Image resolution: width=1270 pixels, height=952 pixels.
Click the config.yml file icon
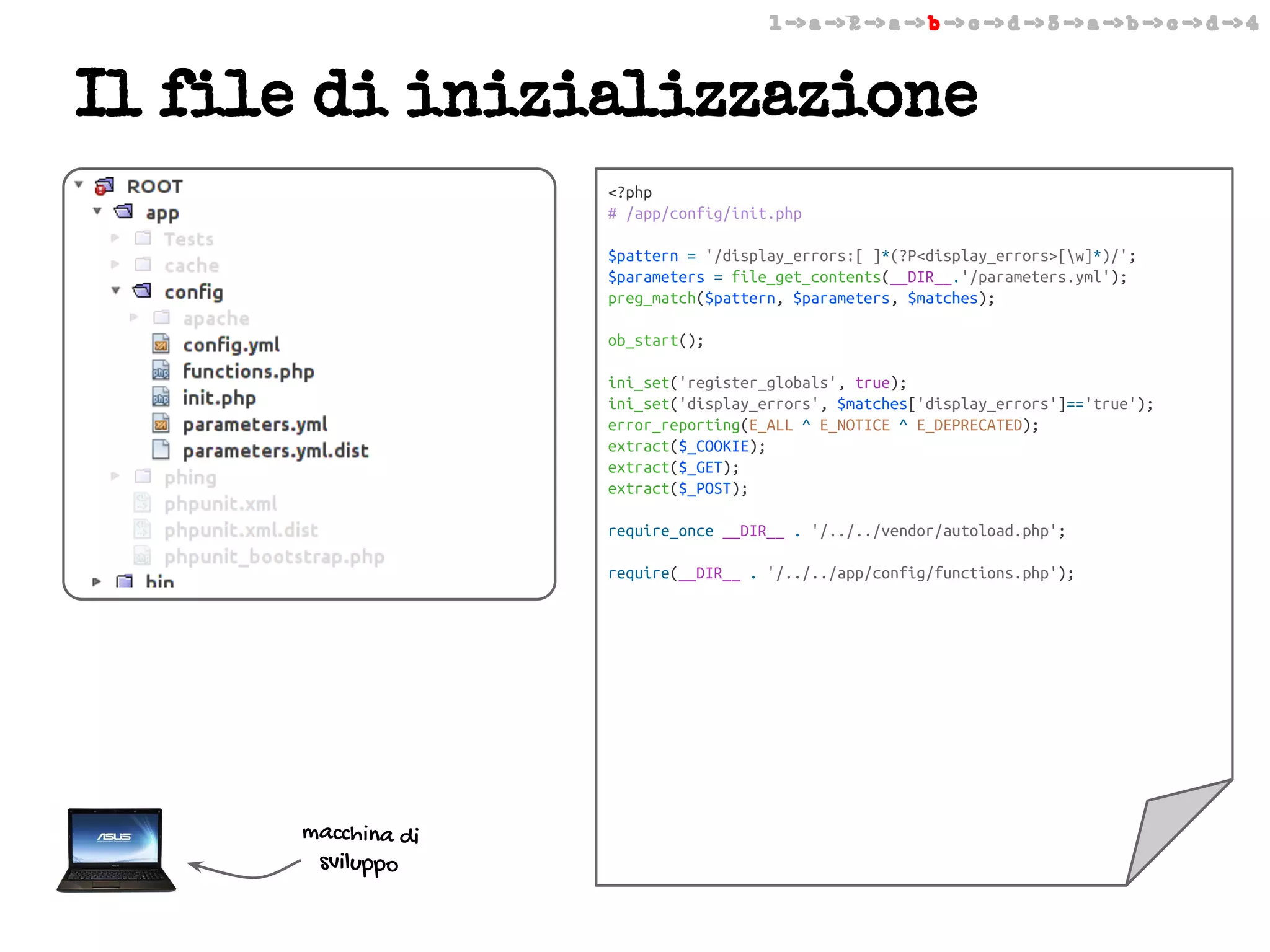(x=161, y=343)
